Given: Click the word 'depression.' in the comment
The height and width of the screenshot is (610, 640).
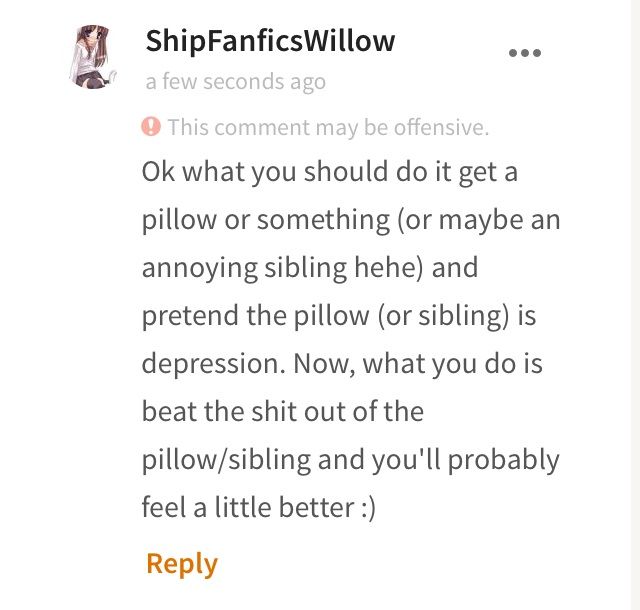Looking at the screenshot, I should (x=213, y=364).
